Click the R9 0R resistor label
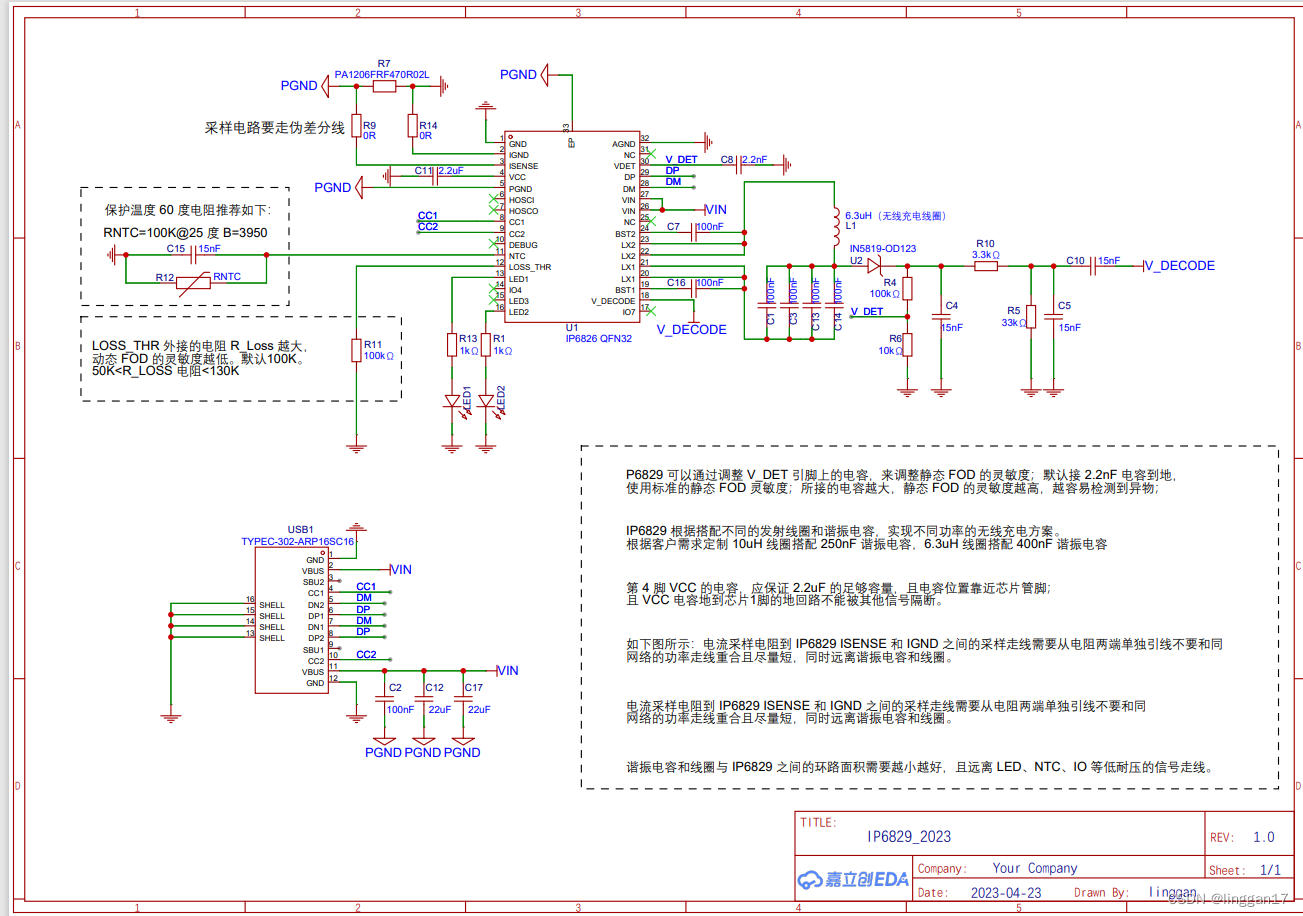 [369, 130]
